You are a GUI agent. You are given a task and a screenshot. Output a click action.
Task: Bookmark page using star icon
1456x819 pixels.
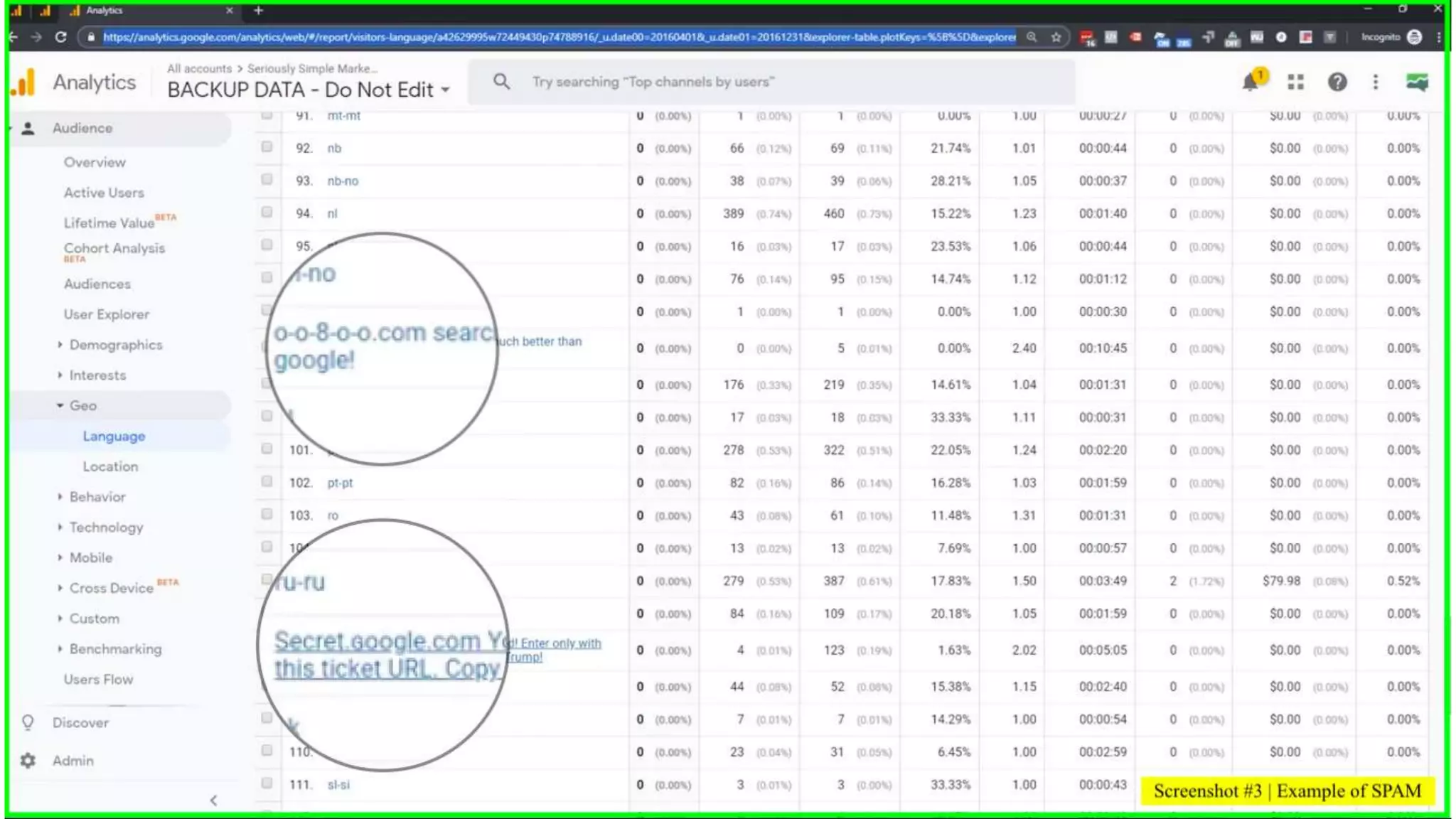coord(1056,37)
